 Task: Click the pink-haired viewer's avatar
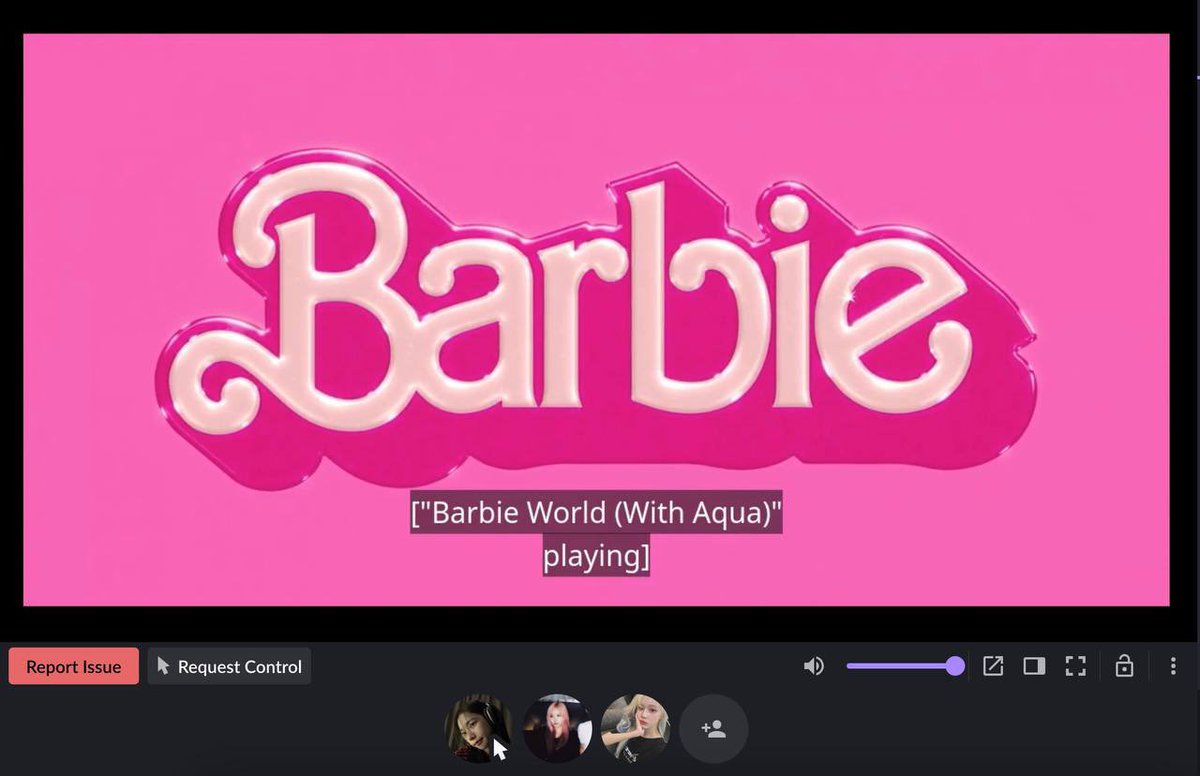pyautogui.click(x=557, y=729)
